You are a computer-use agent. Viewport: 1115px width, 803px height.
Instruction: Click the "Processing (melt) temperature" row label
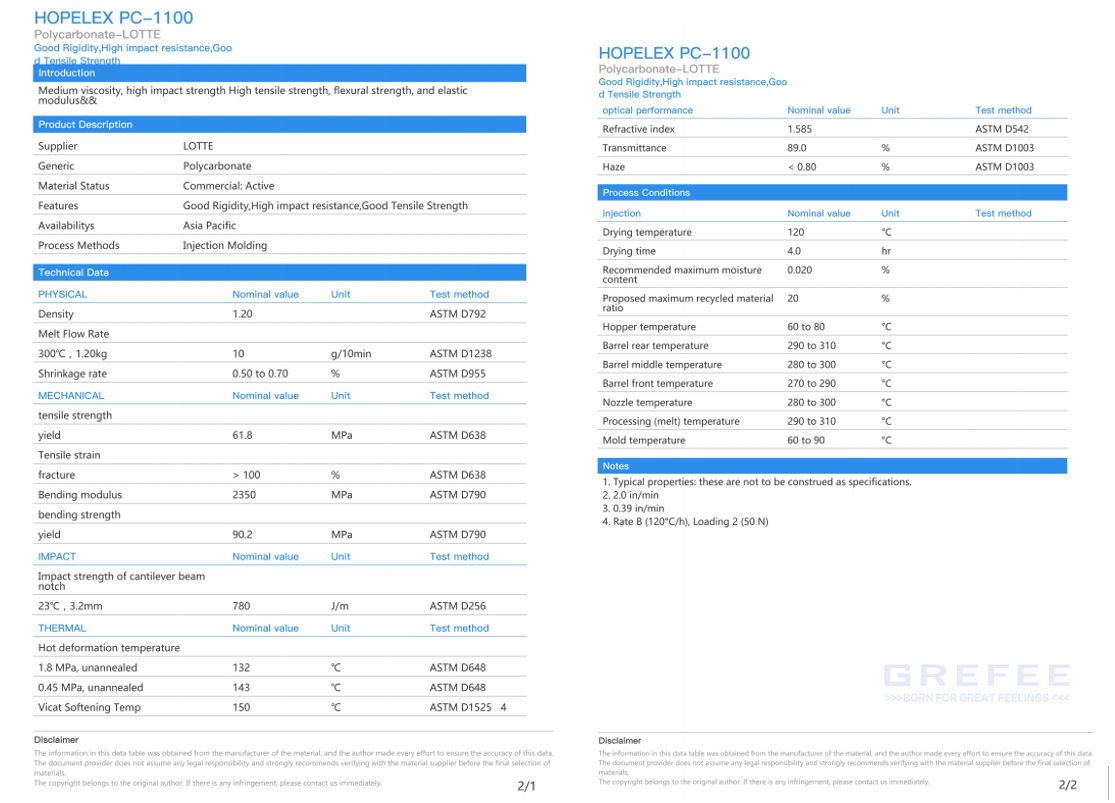(x=671, y=422)
